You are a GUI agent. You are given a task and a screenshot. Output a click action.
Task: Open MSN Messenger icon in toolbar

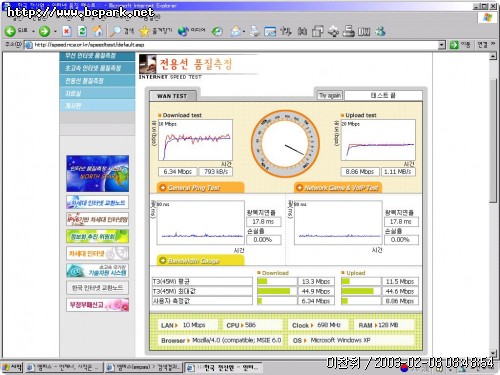pos(380,31)
